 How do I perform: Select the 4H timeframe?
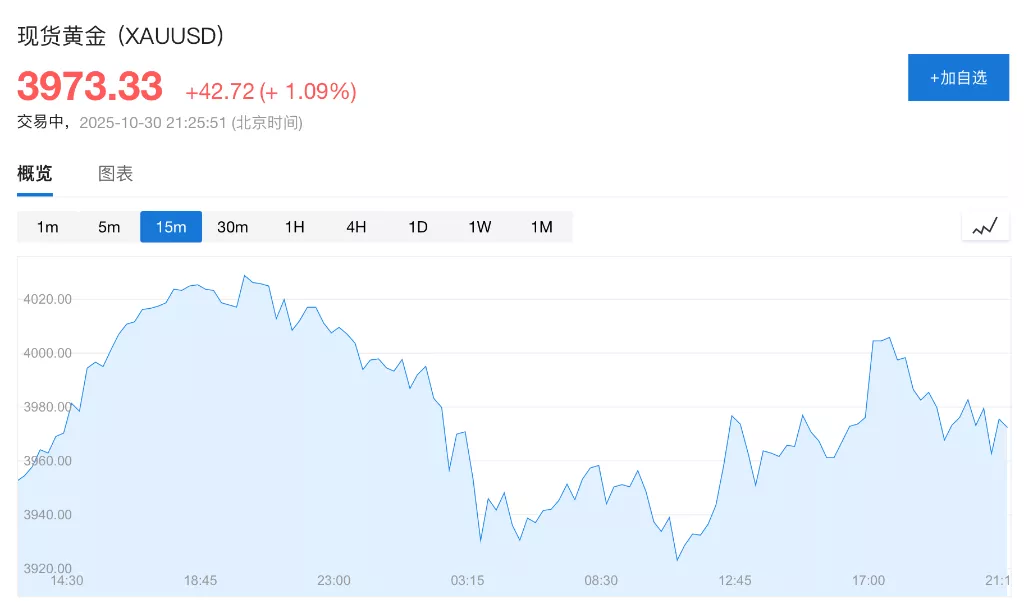click(x=356, y=227)
